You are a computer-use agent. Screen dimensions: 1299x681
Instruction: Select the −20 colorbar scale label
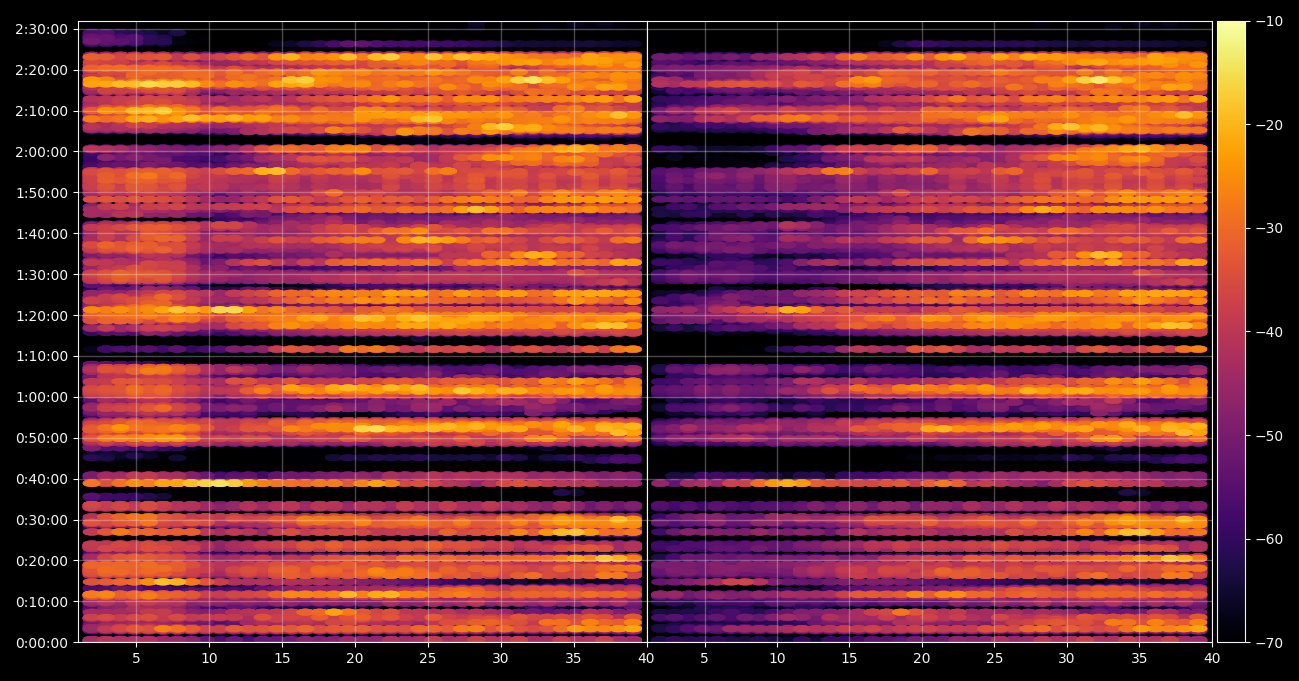point(1270,125)
